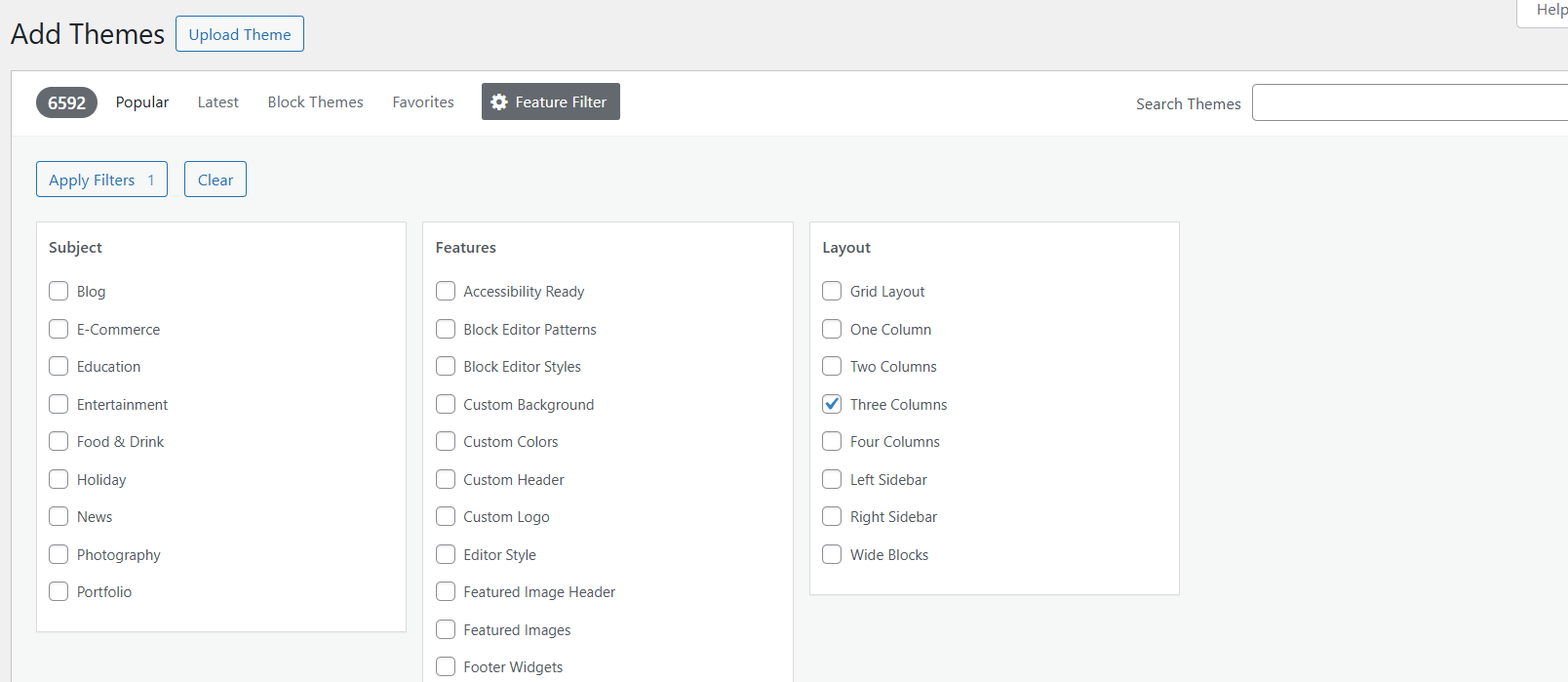1568x682 pixels.
Task: Open the Help dropdown tab
Action: 1548,11
